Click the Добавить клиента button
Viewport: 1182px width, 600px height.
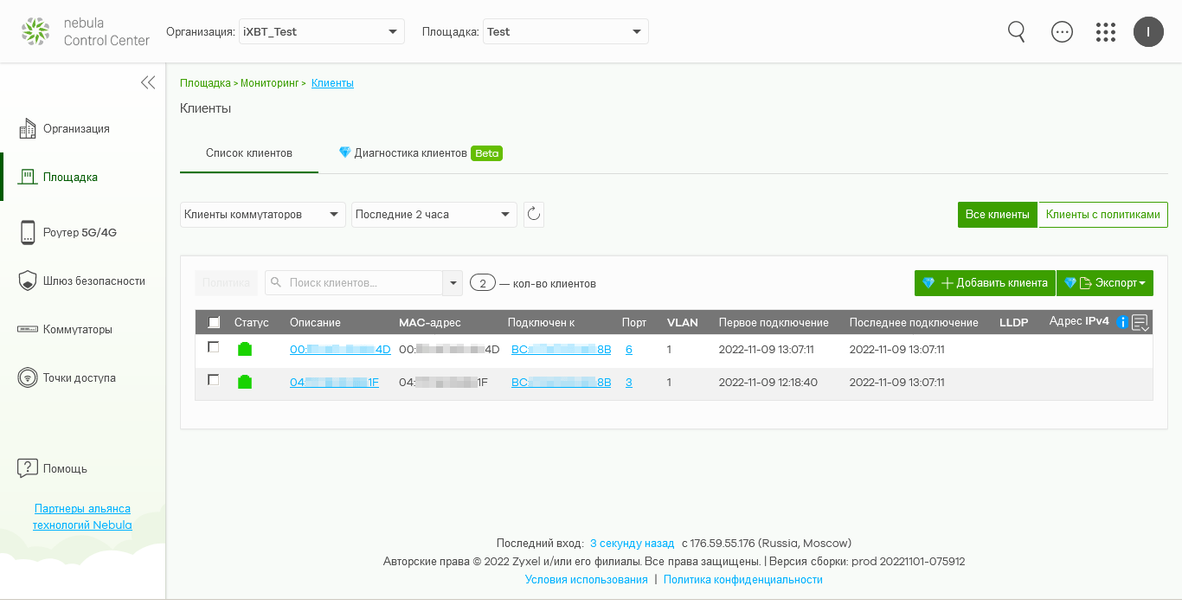(x=984, y=283)
